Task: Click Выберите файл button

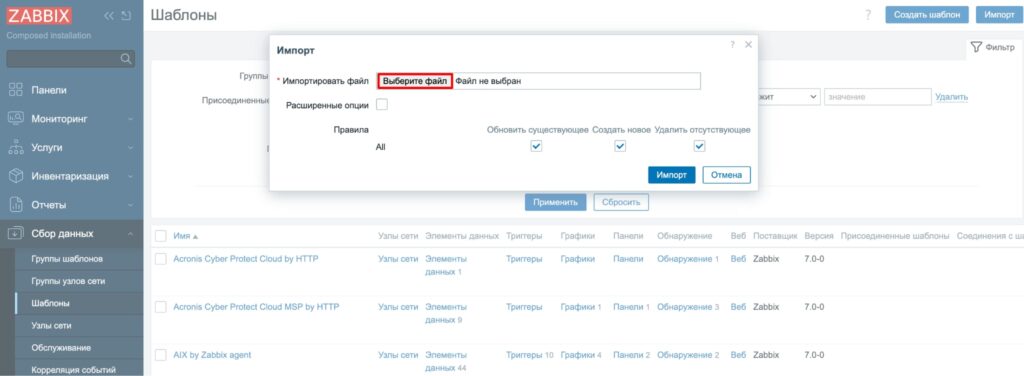Action: pos(415,81)
